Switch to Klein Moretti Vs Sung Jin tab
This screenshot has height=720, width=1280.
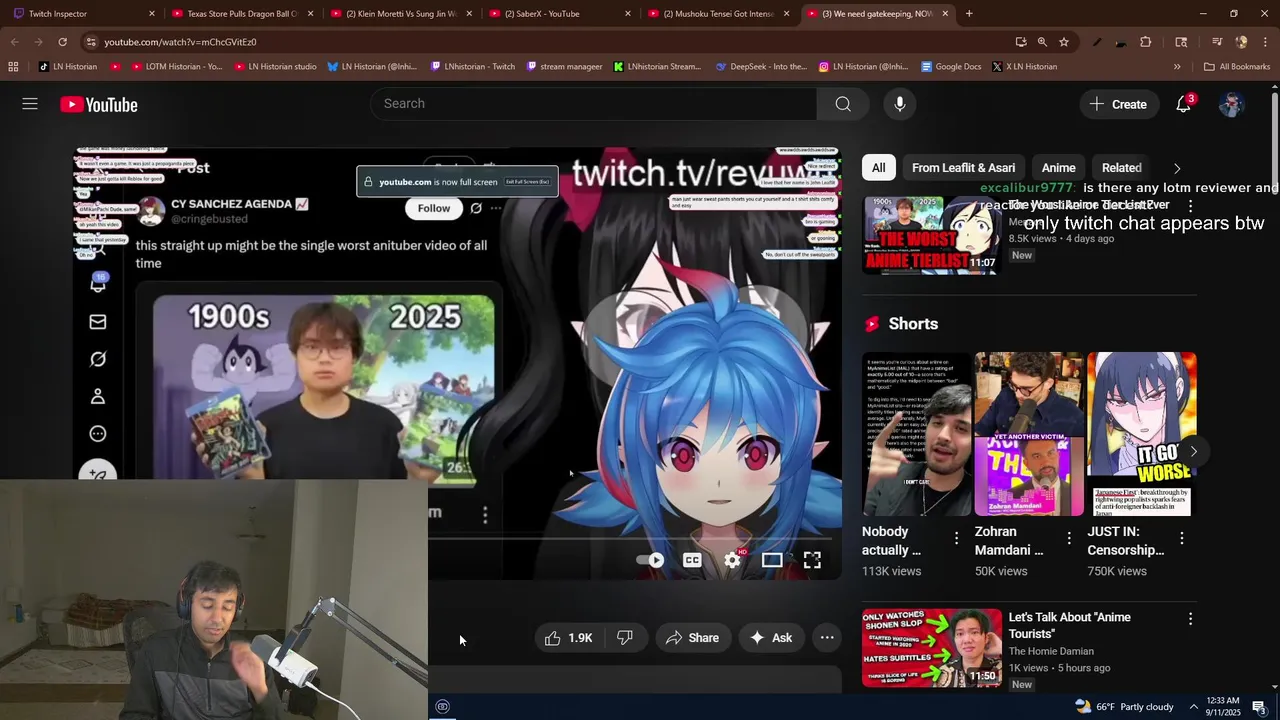point(401,14)
